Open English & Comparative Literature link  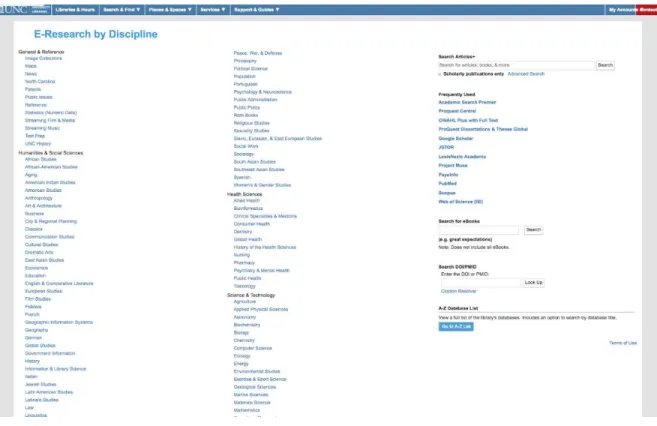pos(59,284)
